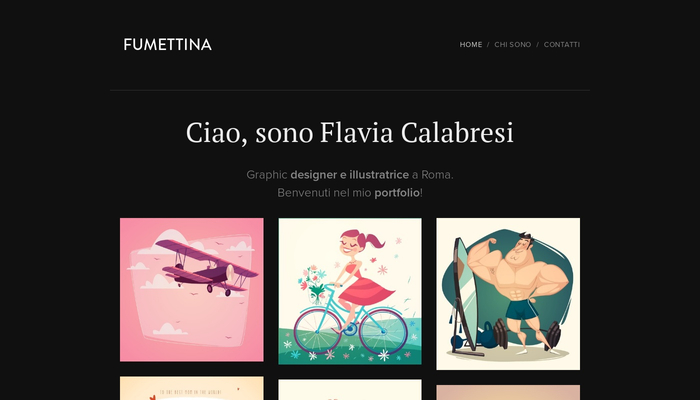Open the HOME navigation link
Image resolution: width=700 pixels, height=400 pixels.
471,45
